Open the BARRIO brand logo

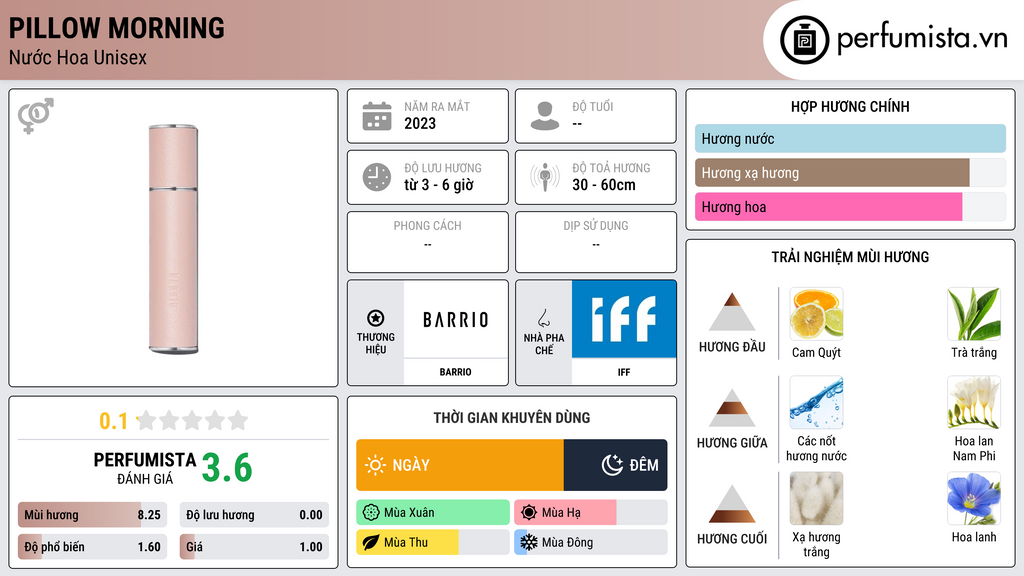click(x=456, y=319)
